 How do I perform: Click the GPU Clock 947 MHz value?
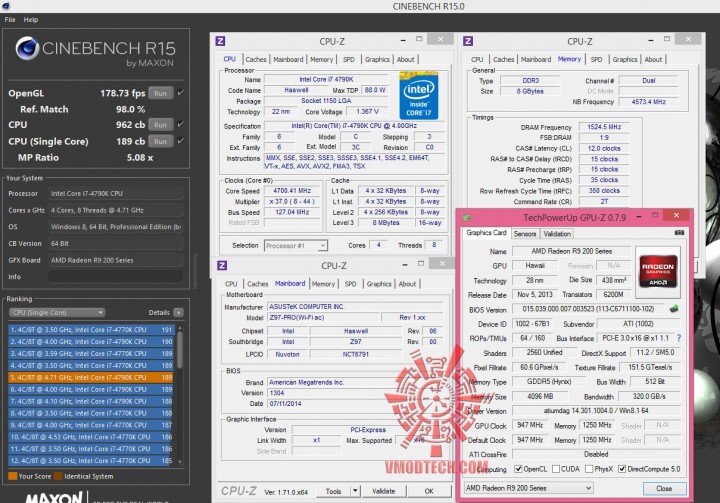530,425
